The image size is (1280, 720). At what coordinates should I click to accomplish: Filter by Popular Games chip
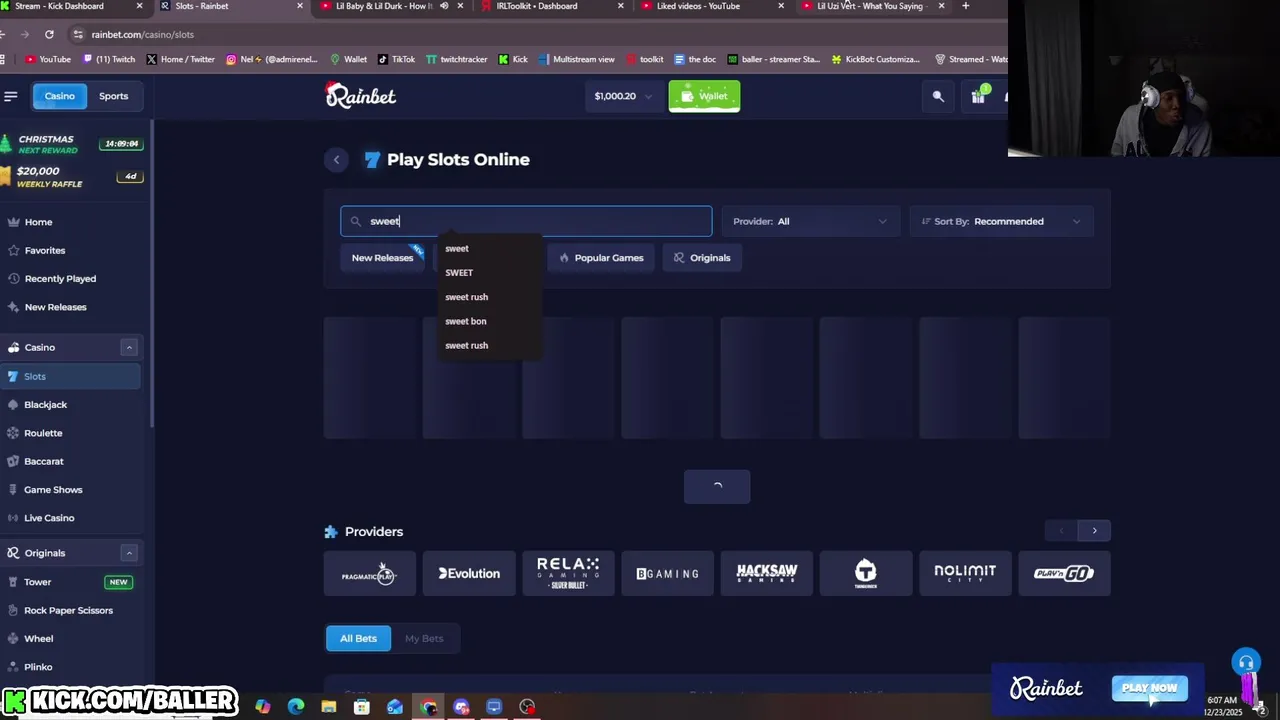point(601,258)
